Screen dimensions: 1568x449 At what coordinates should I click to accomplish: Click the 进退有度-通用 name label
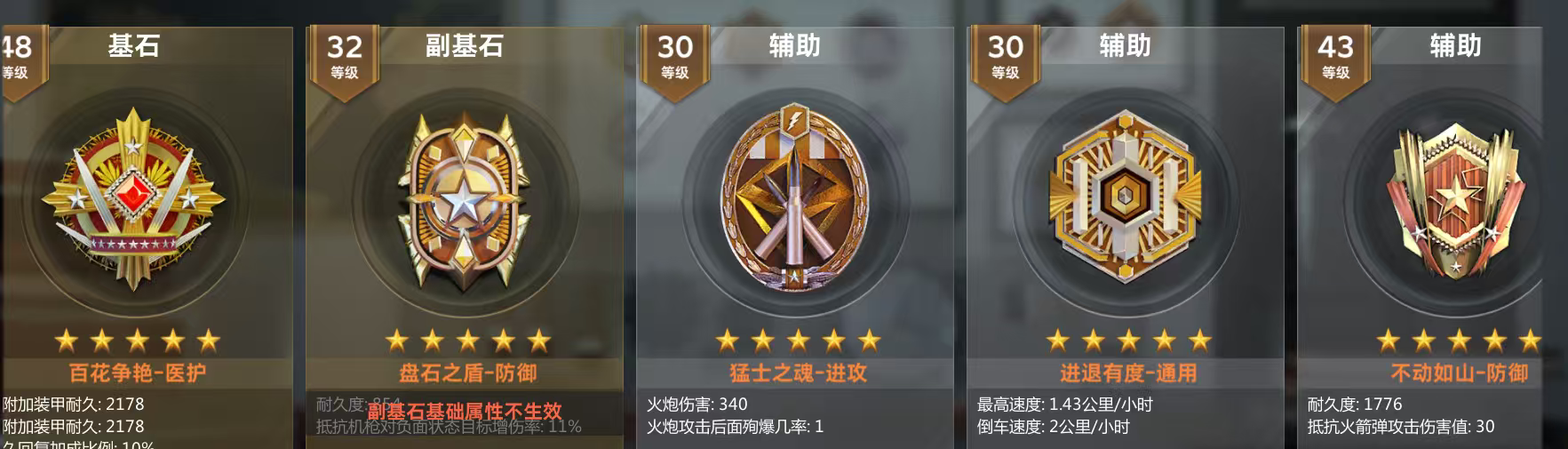(1128, 373)
